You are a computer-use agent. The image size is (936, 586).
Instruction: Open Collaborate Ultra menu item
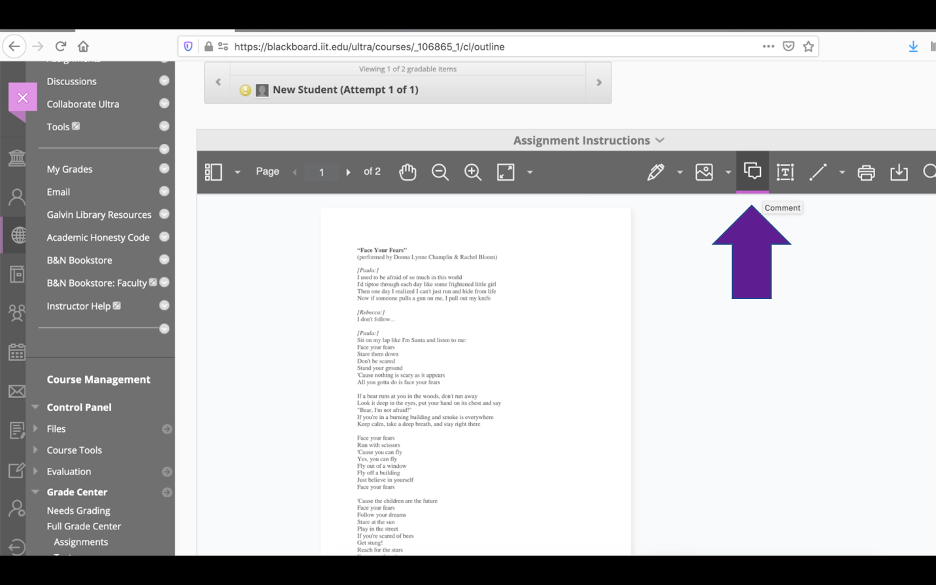point(83,104)
